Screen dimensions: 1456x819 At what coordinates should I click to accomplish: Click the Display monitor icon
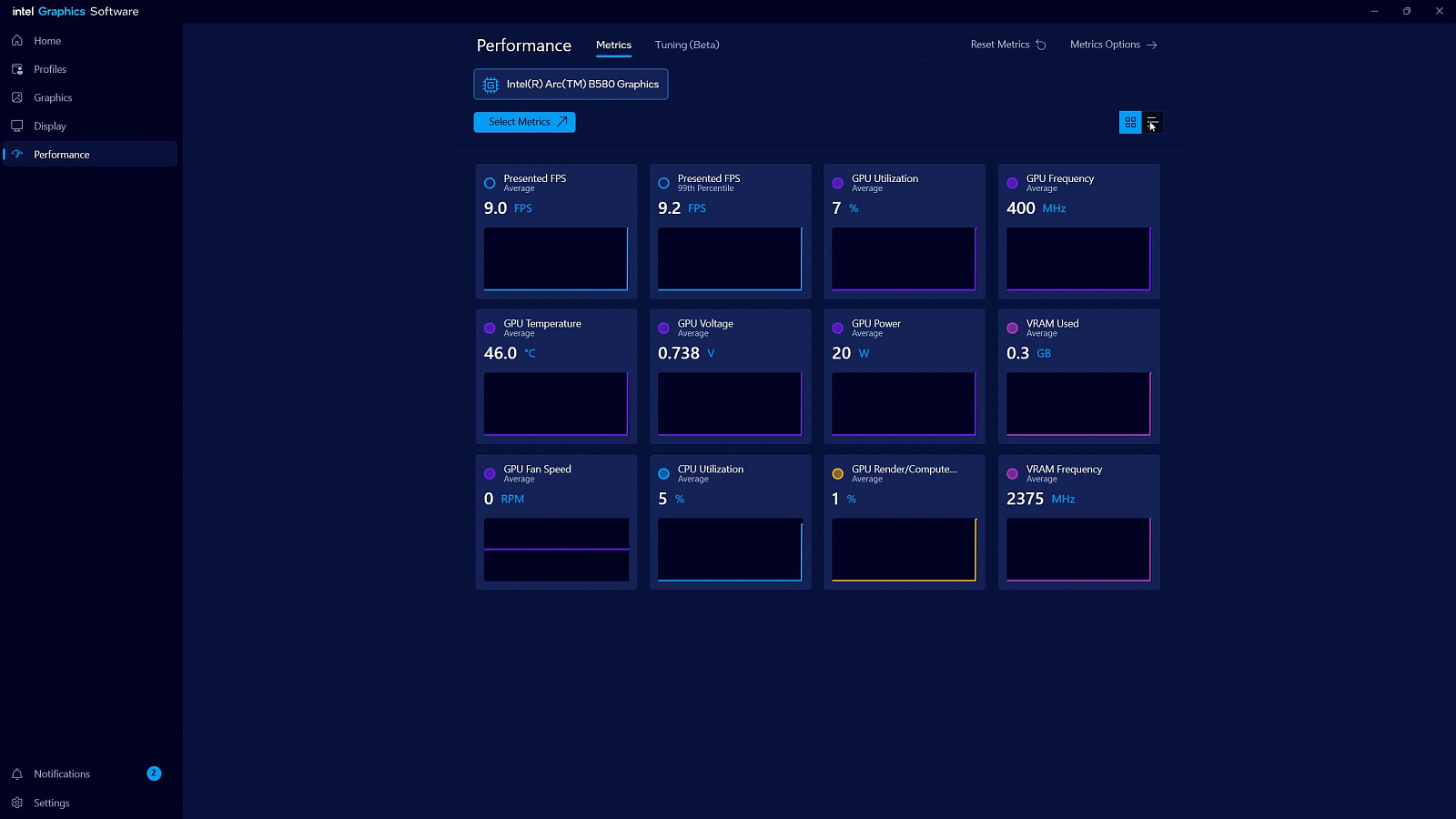(16, 126)
